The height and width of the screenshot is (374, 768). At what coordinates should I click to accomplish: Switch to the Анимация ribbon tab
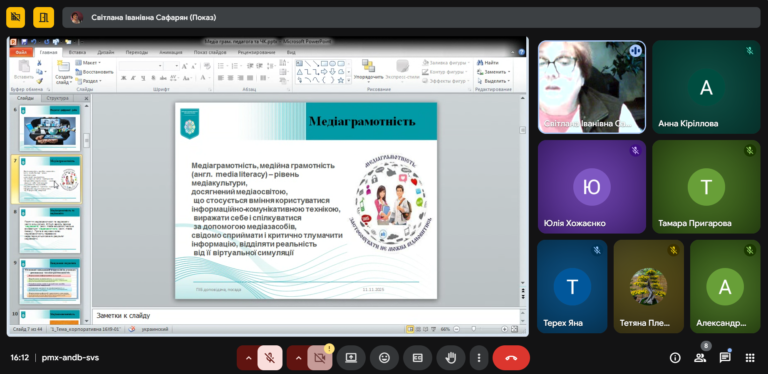pos(170,52)
